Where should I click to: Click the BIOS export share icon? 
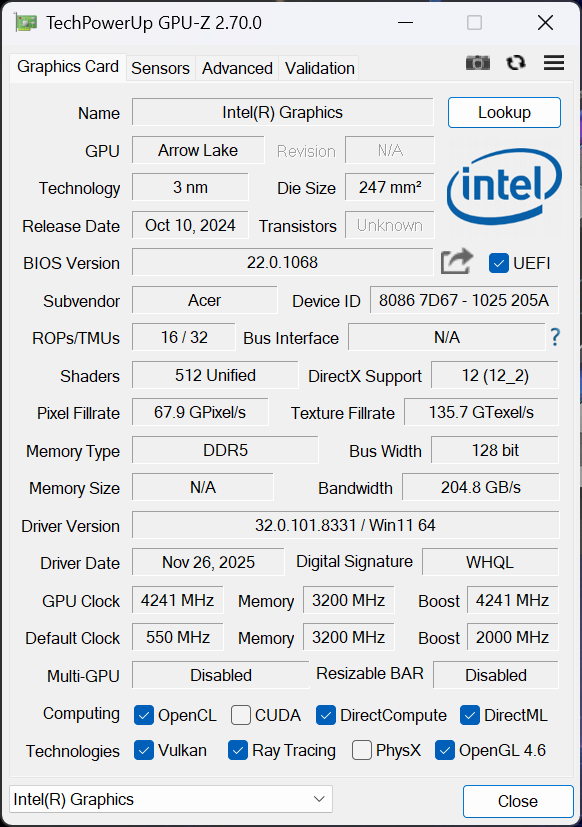coord(457,261)
